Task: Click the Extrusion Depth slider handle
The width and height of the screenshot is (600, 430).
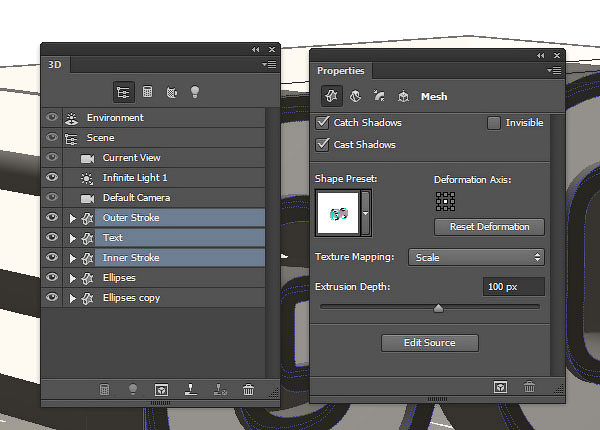Action: (x=438, y=308)
